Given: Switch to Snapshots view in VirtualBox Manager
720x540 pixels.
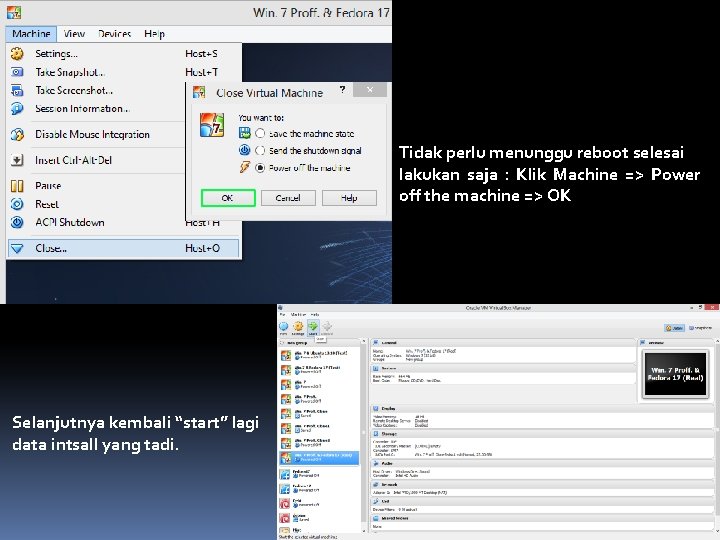Looking at the screenshot, I should 700,328.
